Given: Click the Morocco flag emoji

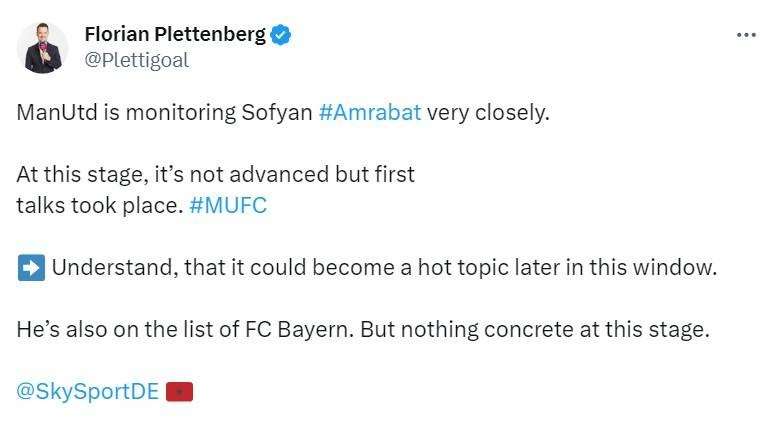Looking at the screenshot, I should pos(179,392).
